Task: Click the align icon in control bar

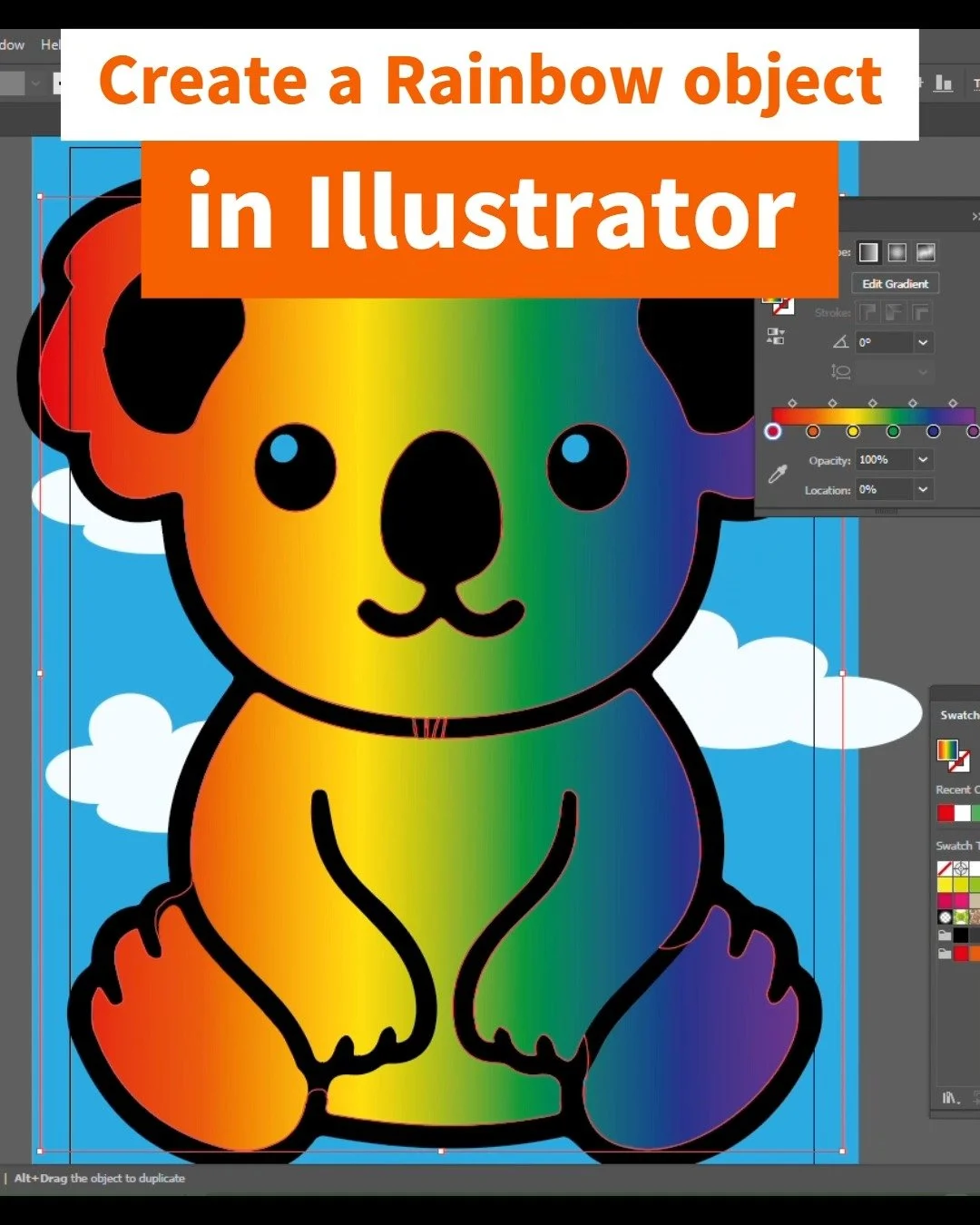Action: coord(944,83)
